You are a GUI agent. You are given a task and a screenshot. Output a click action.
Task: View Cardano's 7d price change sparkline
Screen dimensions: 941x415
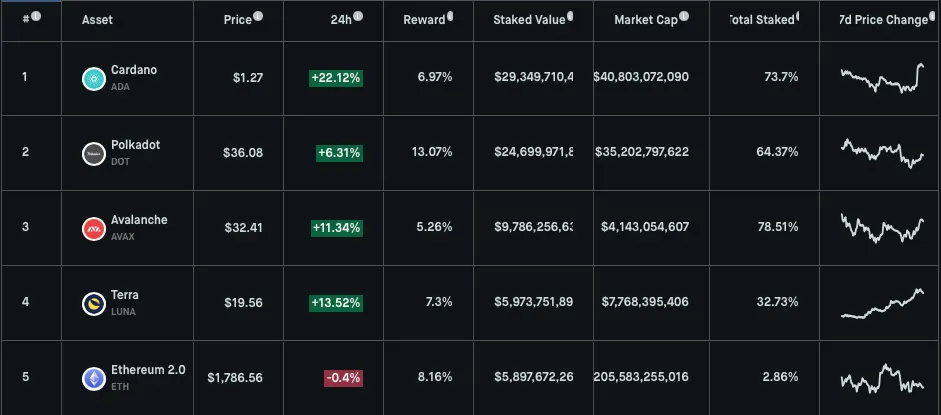(x=882, y=78)
